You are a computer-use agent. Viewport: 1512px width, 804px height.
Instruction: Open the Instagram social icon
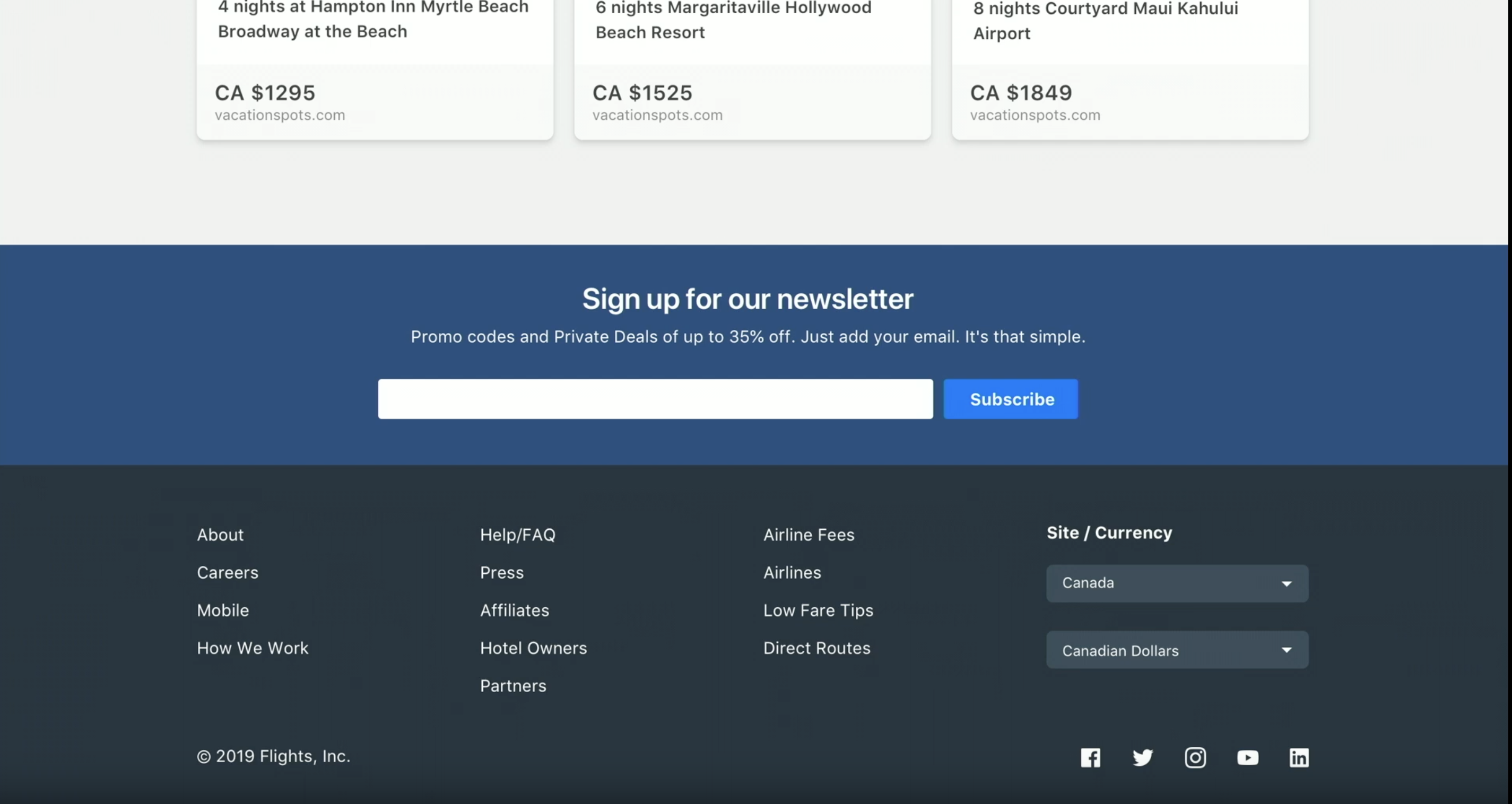(x=1195, y=758)
